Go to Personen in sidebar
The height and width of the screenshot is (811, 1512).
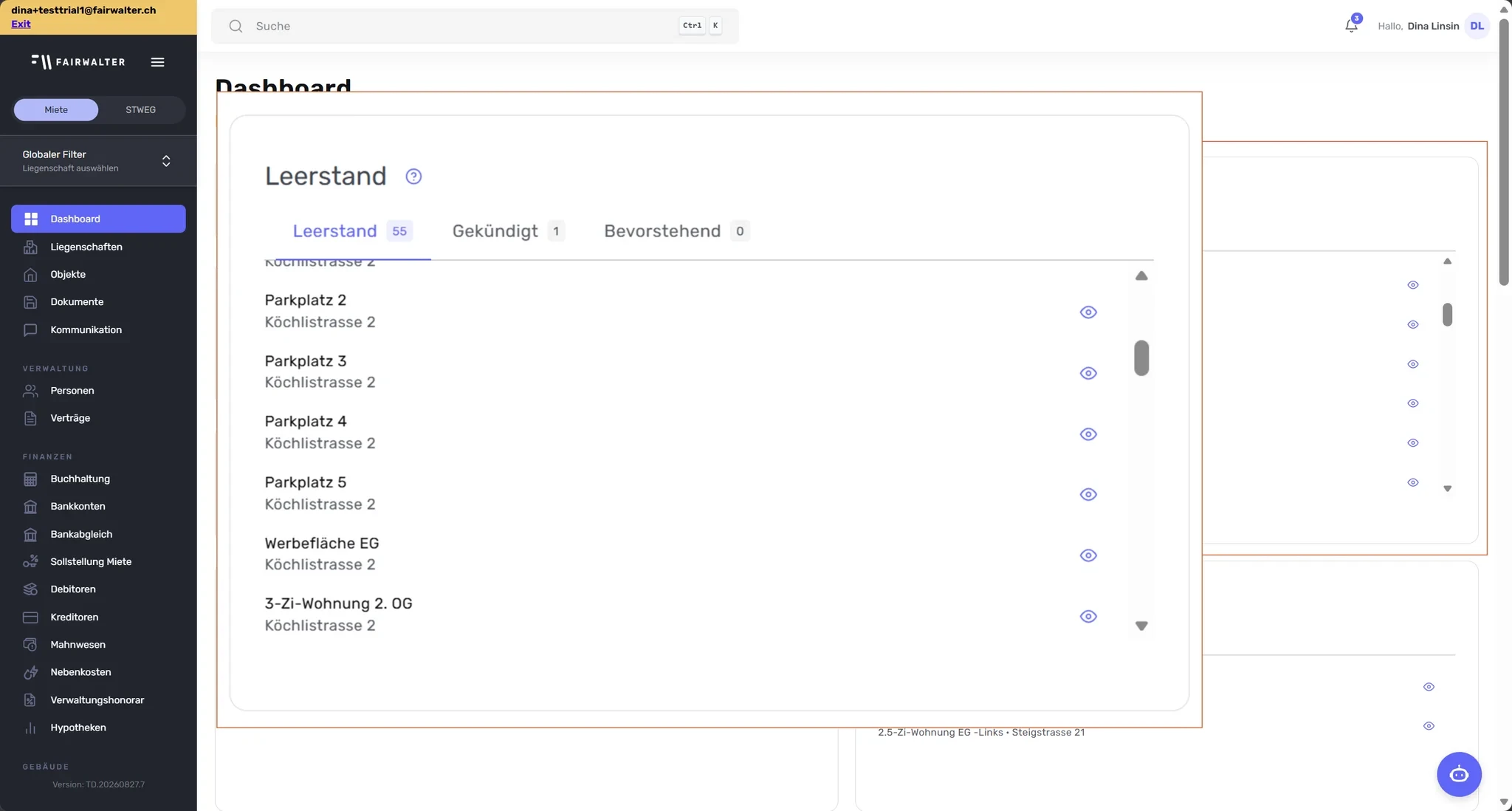tap(98, 390)
